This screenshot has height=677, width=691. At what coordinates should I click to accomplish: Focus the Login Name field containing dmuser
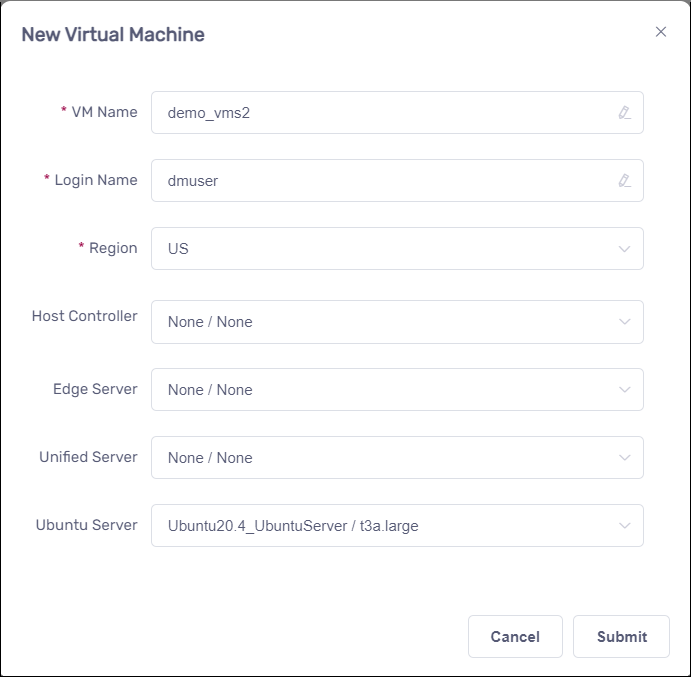point(380,181)
